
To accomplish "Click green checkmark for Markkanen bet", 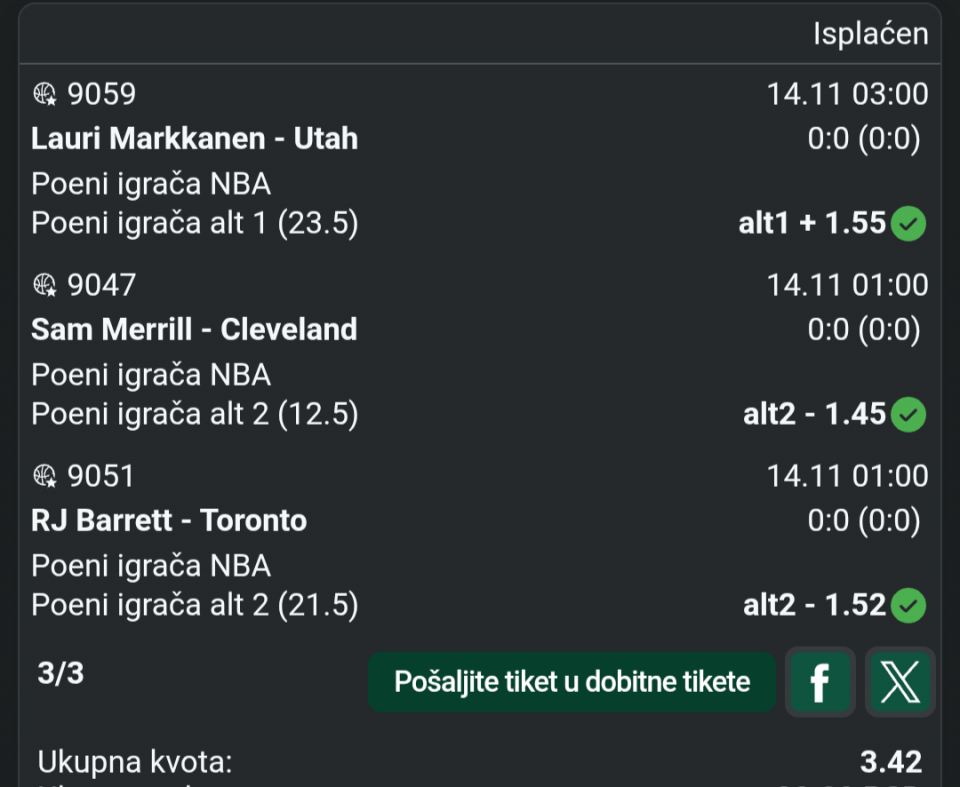I will (x=909, y=223).
